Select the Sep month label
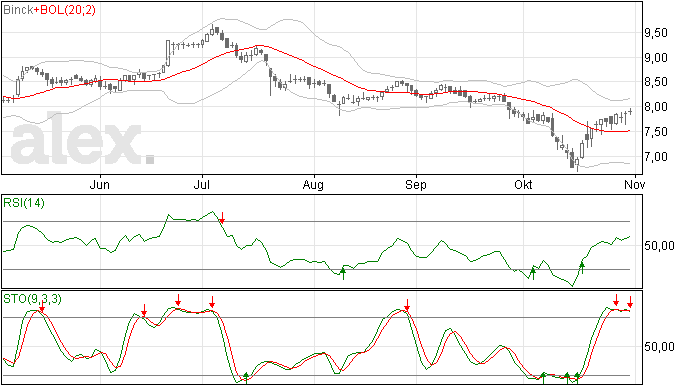This screenshot has width=690, height=387. [415, 184]
